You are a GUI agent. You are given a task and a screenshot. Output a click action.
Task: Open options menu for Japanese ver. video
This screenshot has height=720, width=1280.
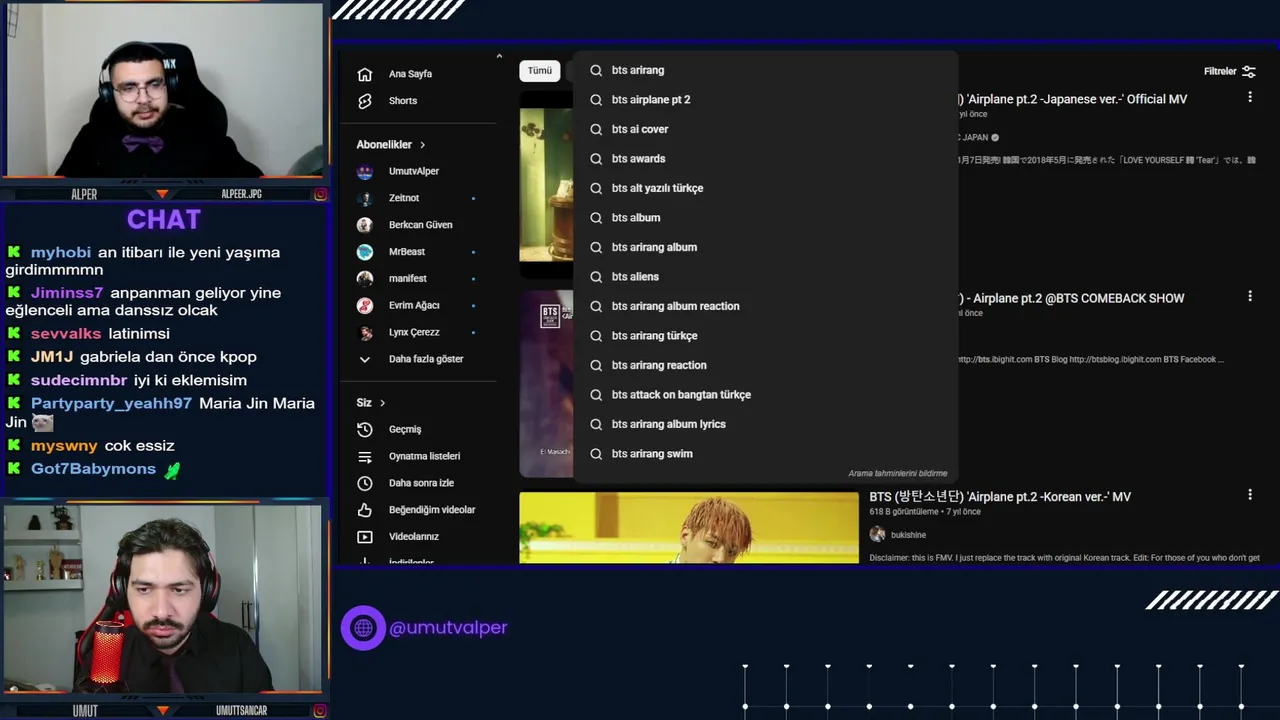click(1249, 97)
